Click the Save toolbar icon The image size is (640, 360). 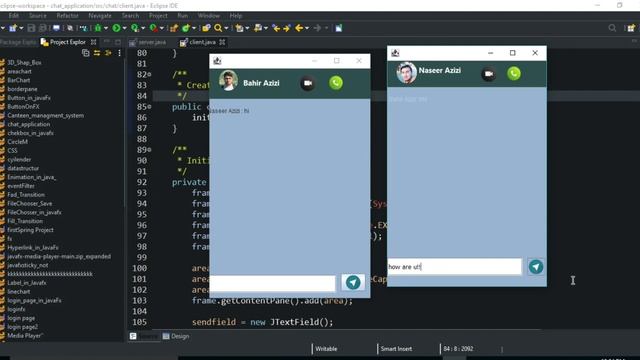point(31,28)
